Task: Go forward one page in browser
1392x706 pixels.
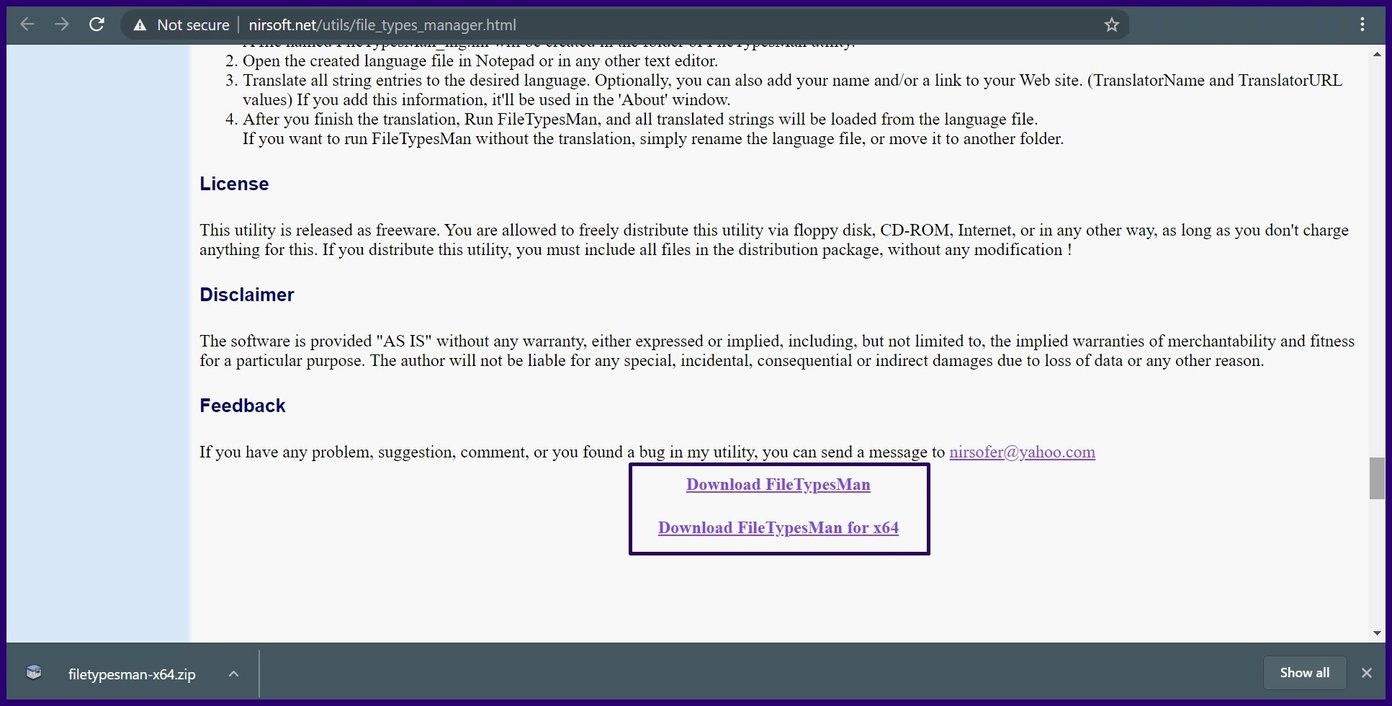Action: (x=62, y=25)
